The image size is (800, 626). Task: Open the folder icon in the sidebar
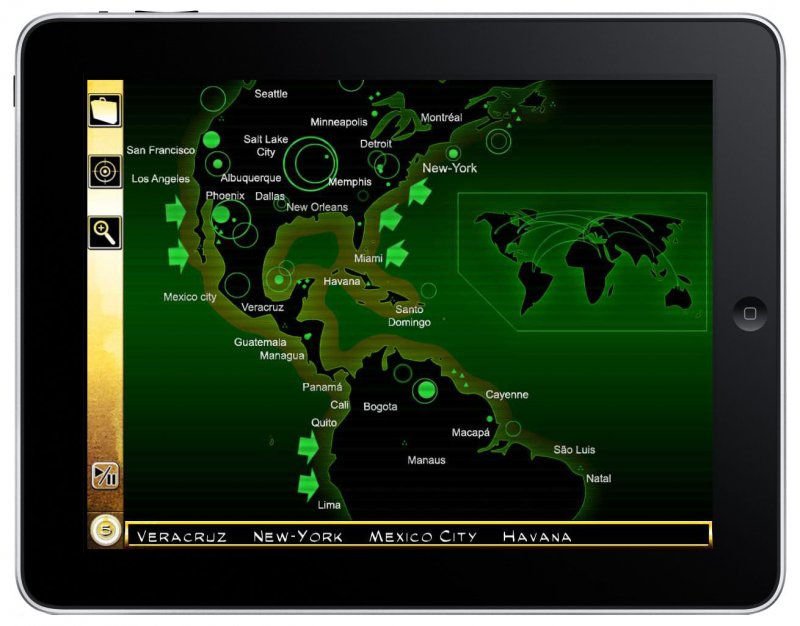tap(106, 110)
